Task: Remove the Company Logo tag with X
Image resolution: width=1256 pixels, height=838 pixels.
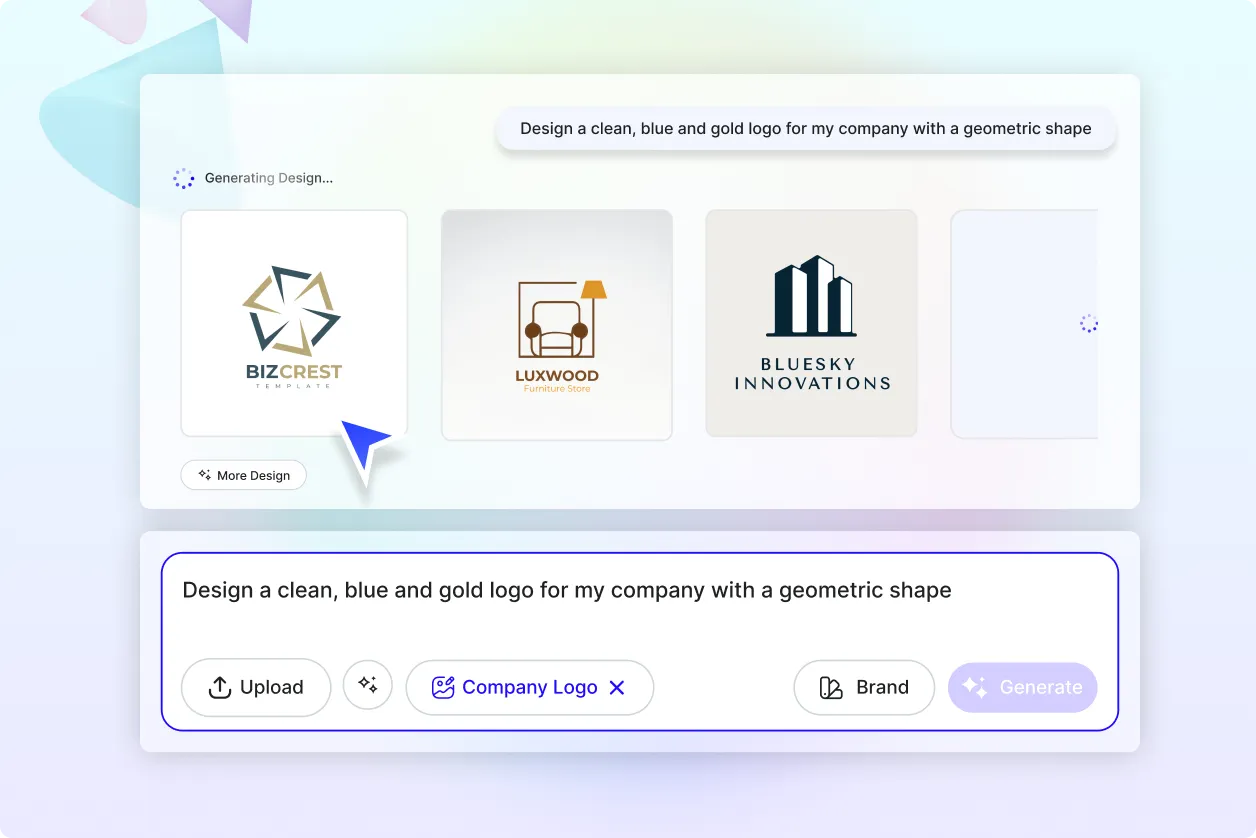Action: click(617, 687)
